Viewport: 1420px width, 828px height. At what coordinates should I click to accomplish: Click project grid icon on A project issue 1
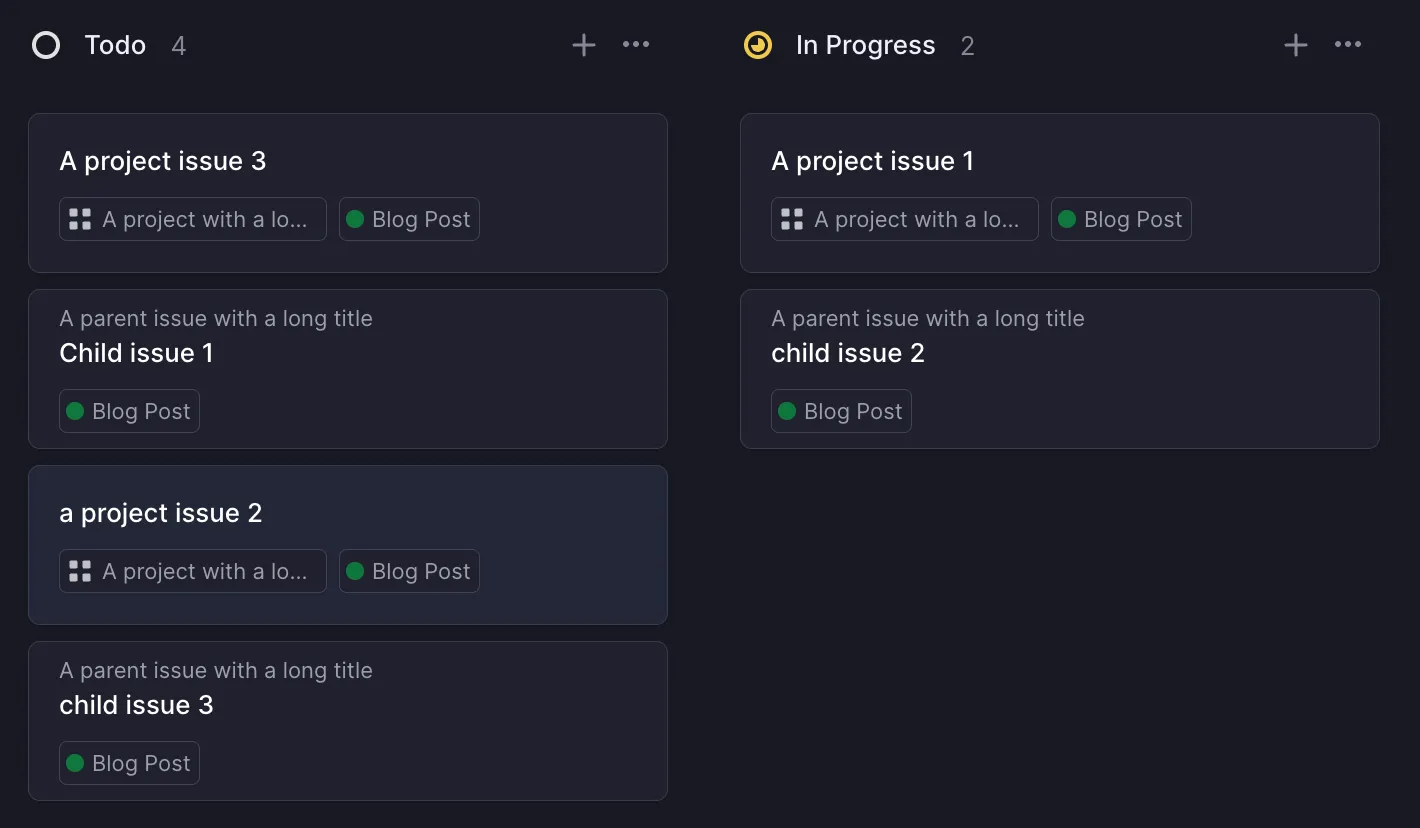pos(792,219)
